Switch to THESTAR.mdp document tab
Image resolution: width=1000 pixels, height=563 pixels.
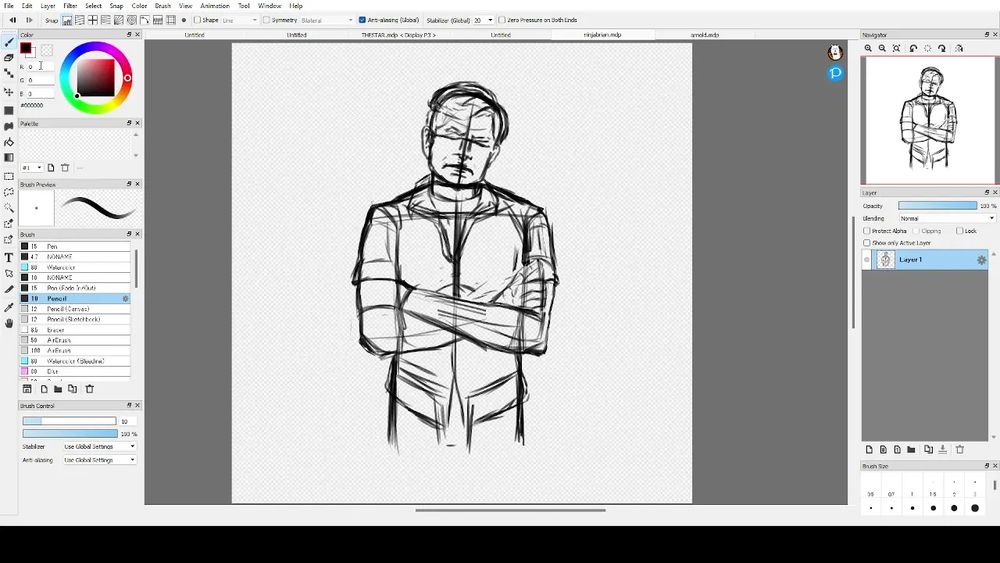click(x=399, y=35)
